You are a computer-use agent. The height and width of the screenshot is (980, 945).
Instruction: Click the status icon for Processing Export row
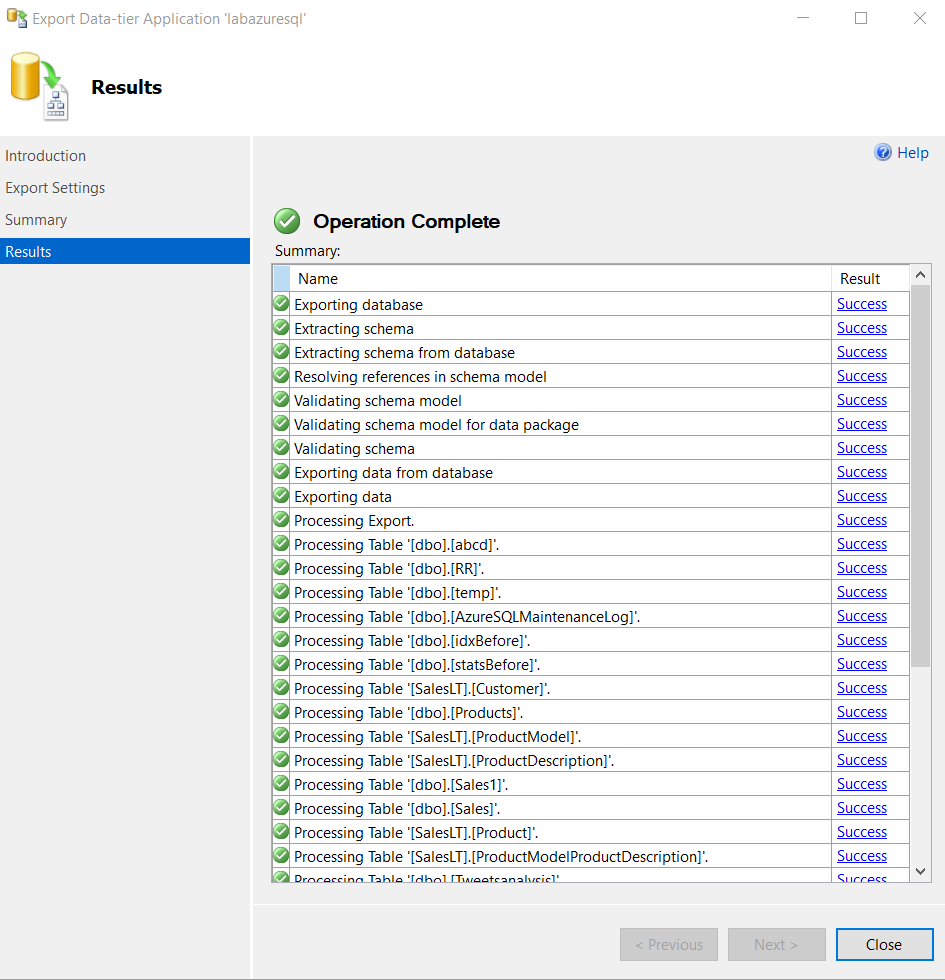point(281,519)
